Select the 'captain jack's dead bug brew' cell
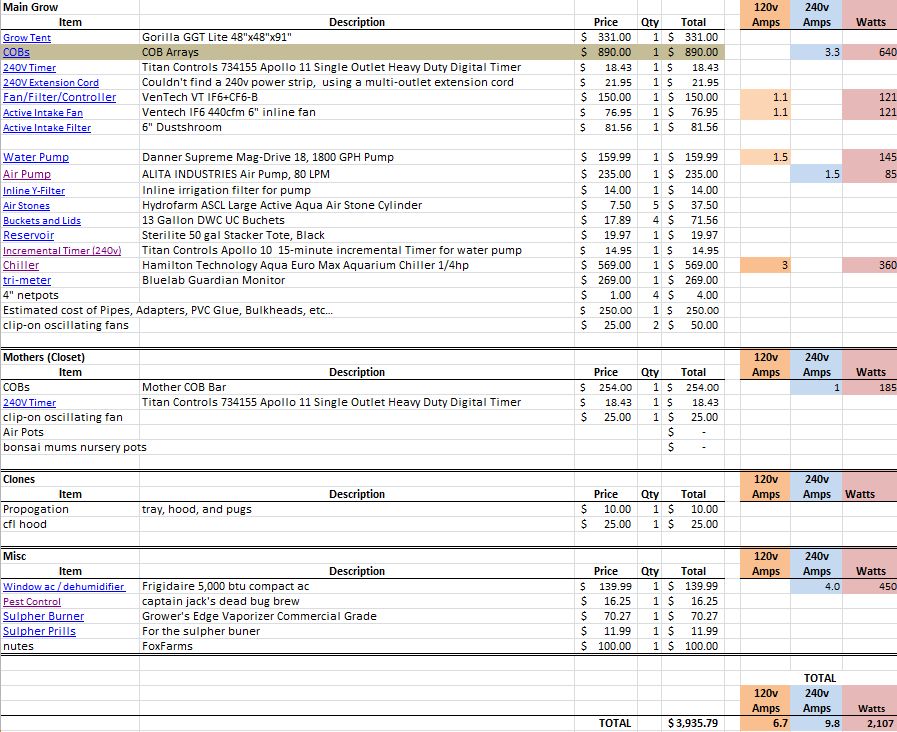The width and height of the screenshot is (897, 732). 357,602
